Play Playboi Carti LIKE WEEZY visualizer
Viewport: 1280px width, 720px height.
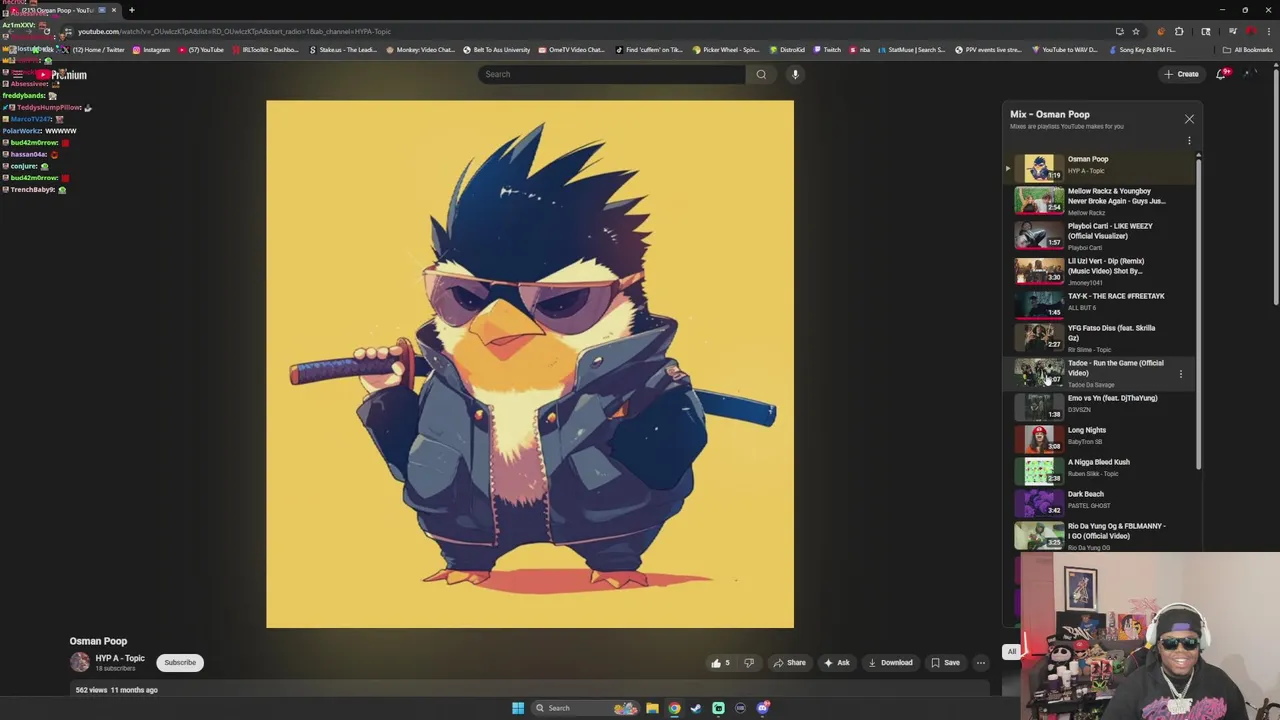(x=1100, y=236)
